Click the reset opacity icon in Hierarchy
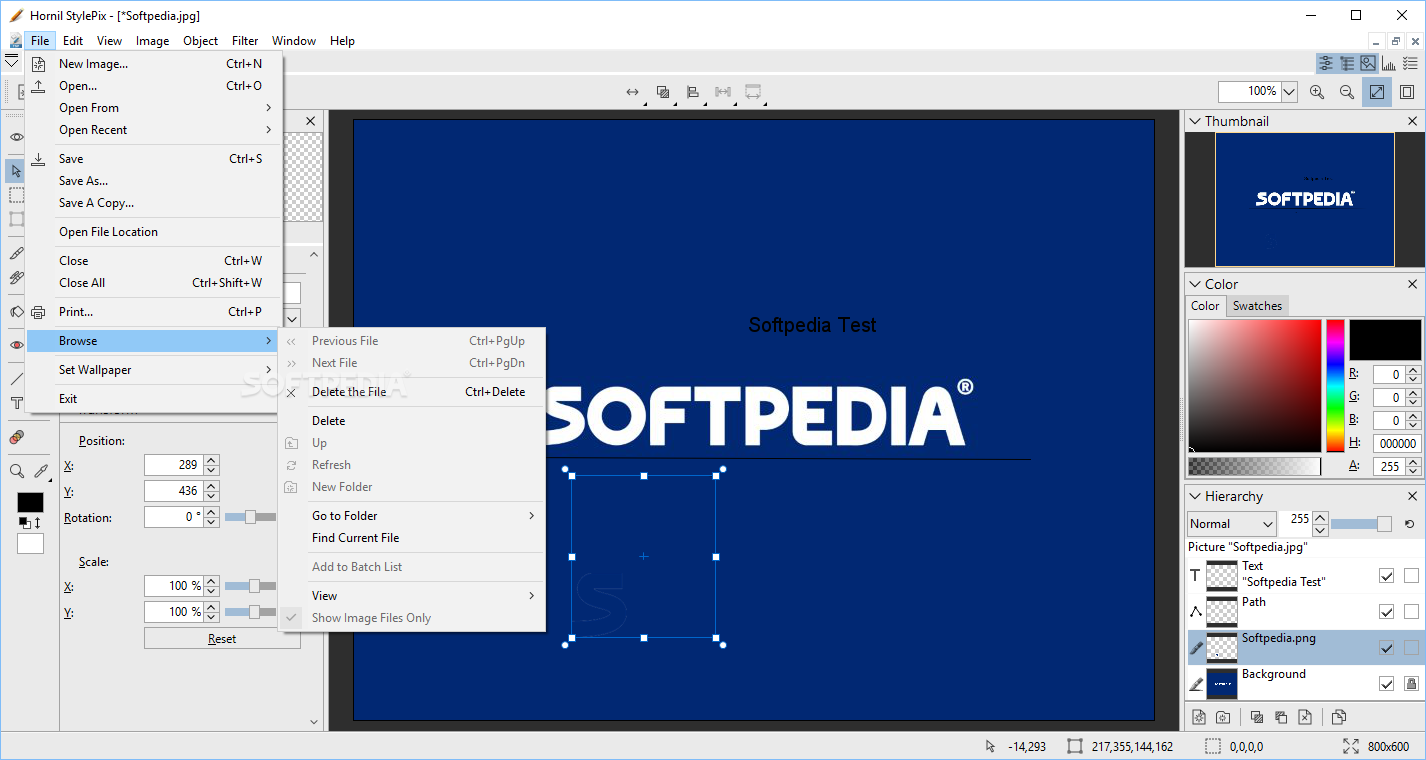Image resolution: width=1426 pixels, height=760 pixels. tap(1410, 524)
